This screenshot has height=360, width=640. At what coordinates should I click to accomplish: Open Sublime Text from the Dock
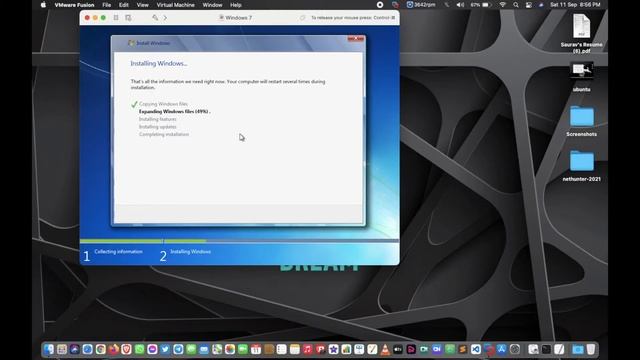462,349
